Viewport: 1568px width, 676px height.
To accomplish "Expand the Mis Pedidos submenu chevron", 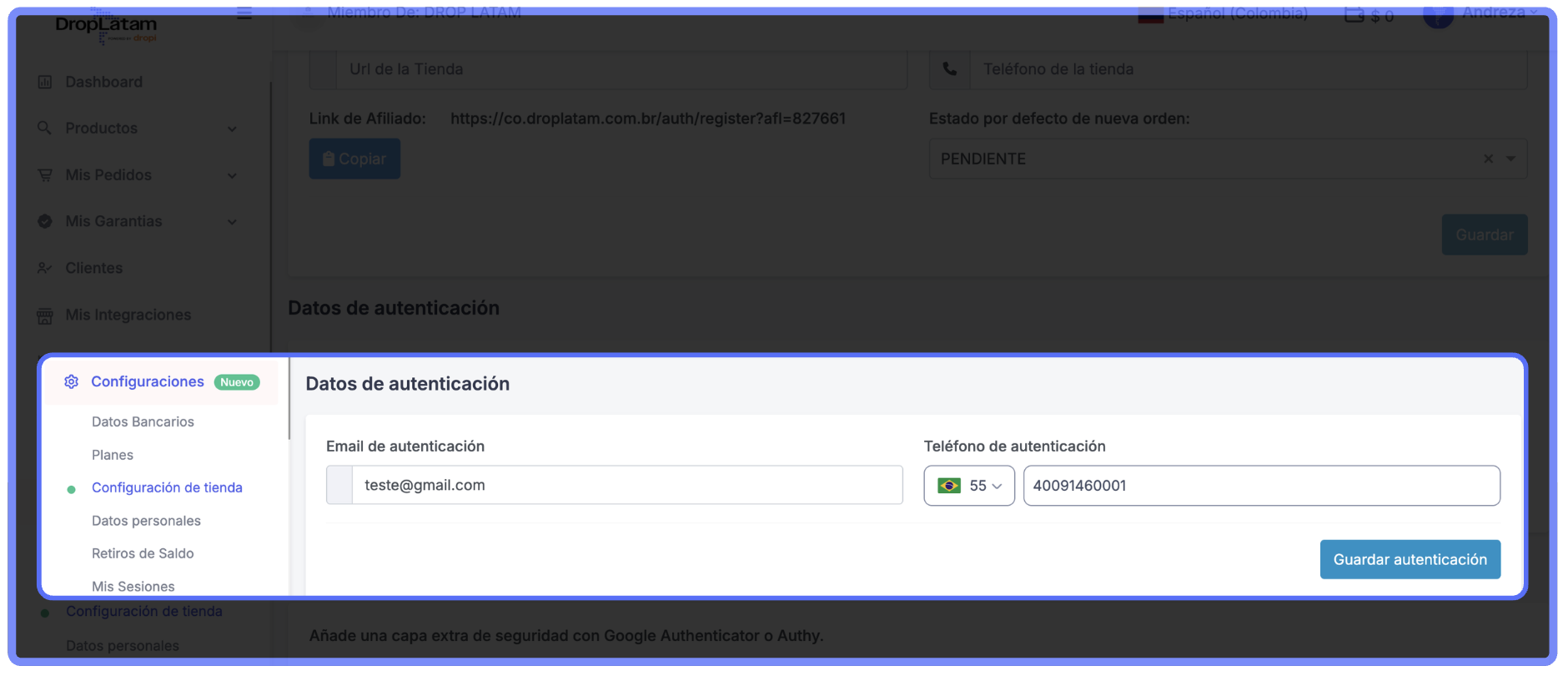I will coord(233,175).
